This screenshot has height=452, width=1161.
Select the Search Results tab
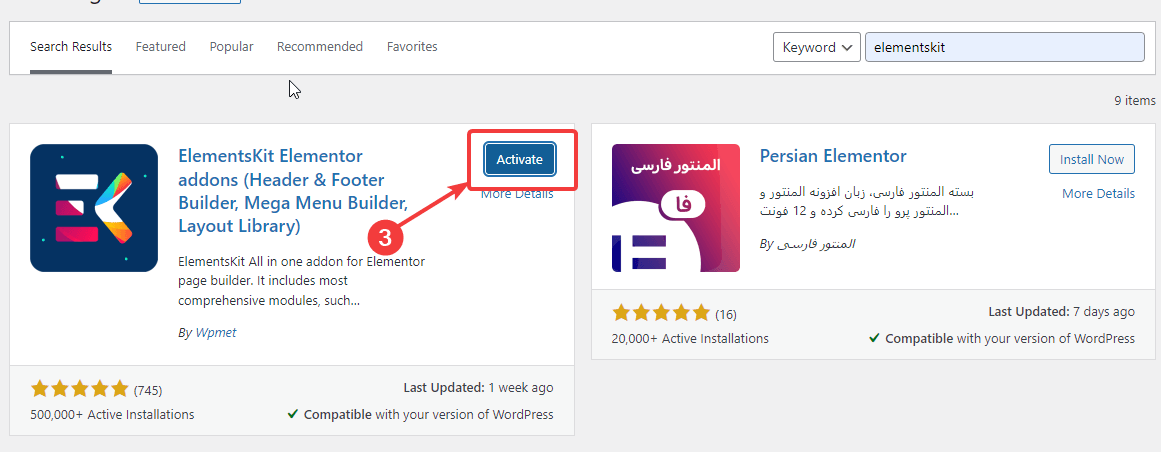pyautogui.click(x=71, y=47)
